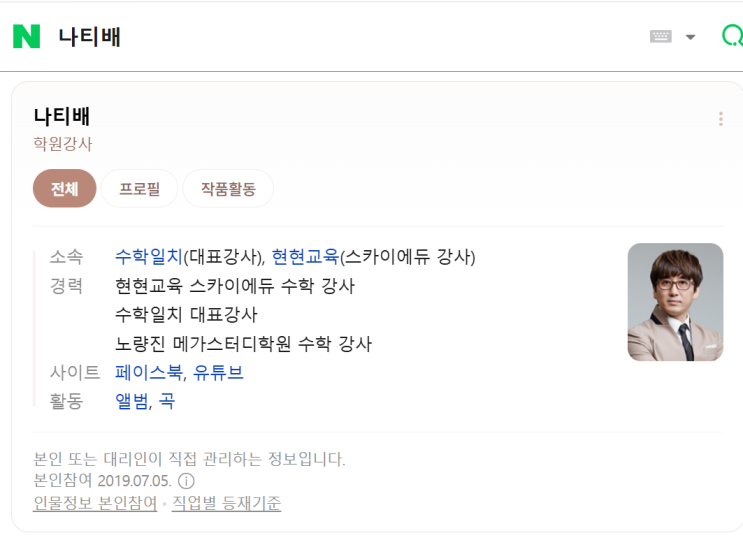Click the info icon next to 본인참여 date
This screenshot has height=547, width=743.
coord(186,481)
